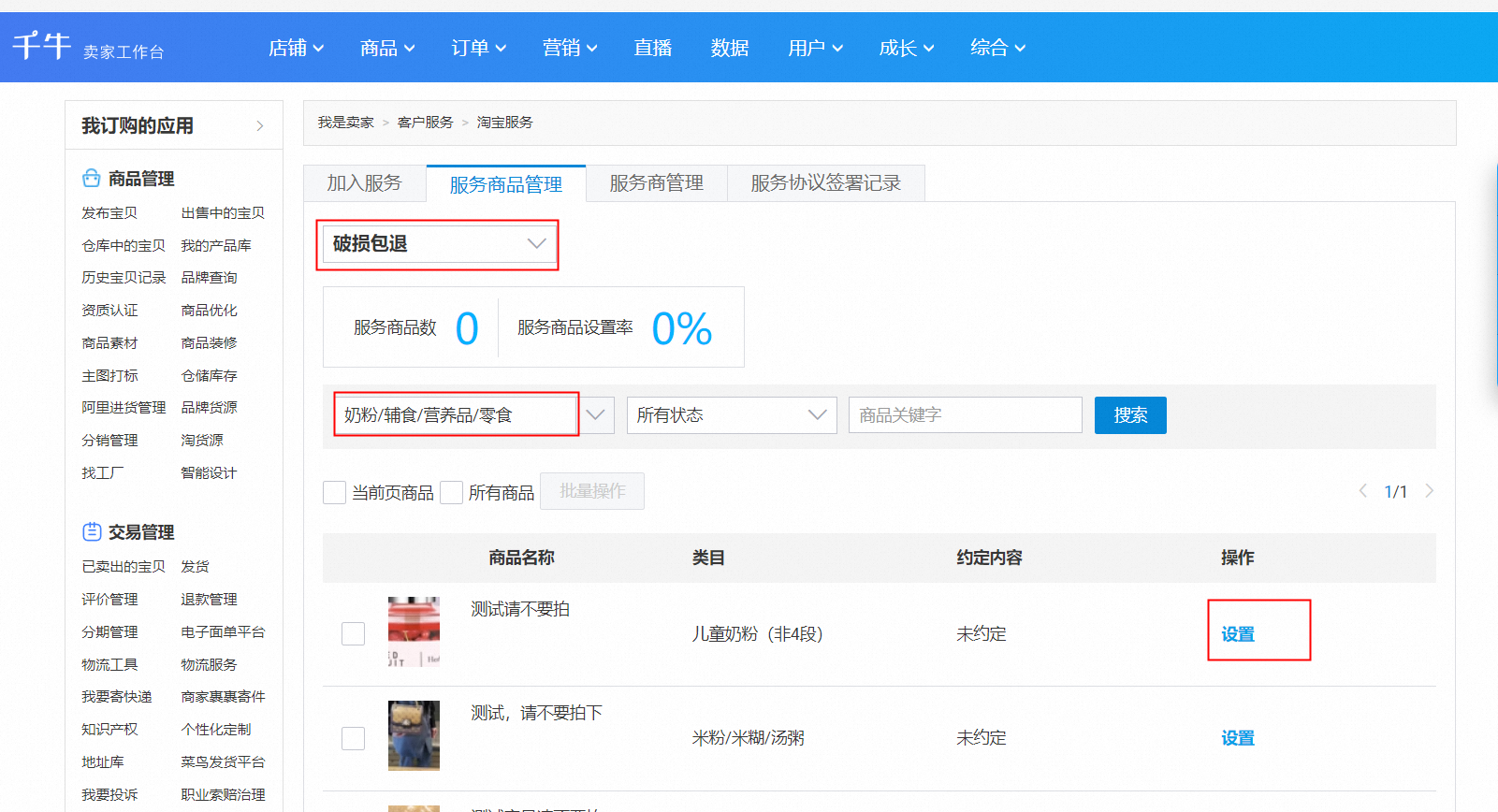Open 我的产品库 in sidebar
The image size is (1498, 812).
pos(216,246)
